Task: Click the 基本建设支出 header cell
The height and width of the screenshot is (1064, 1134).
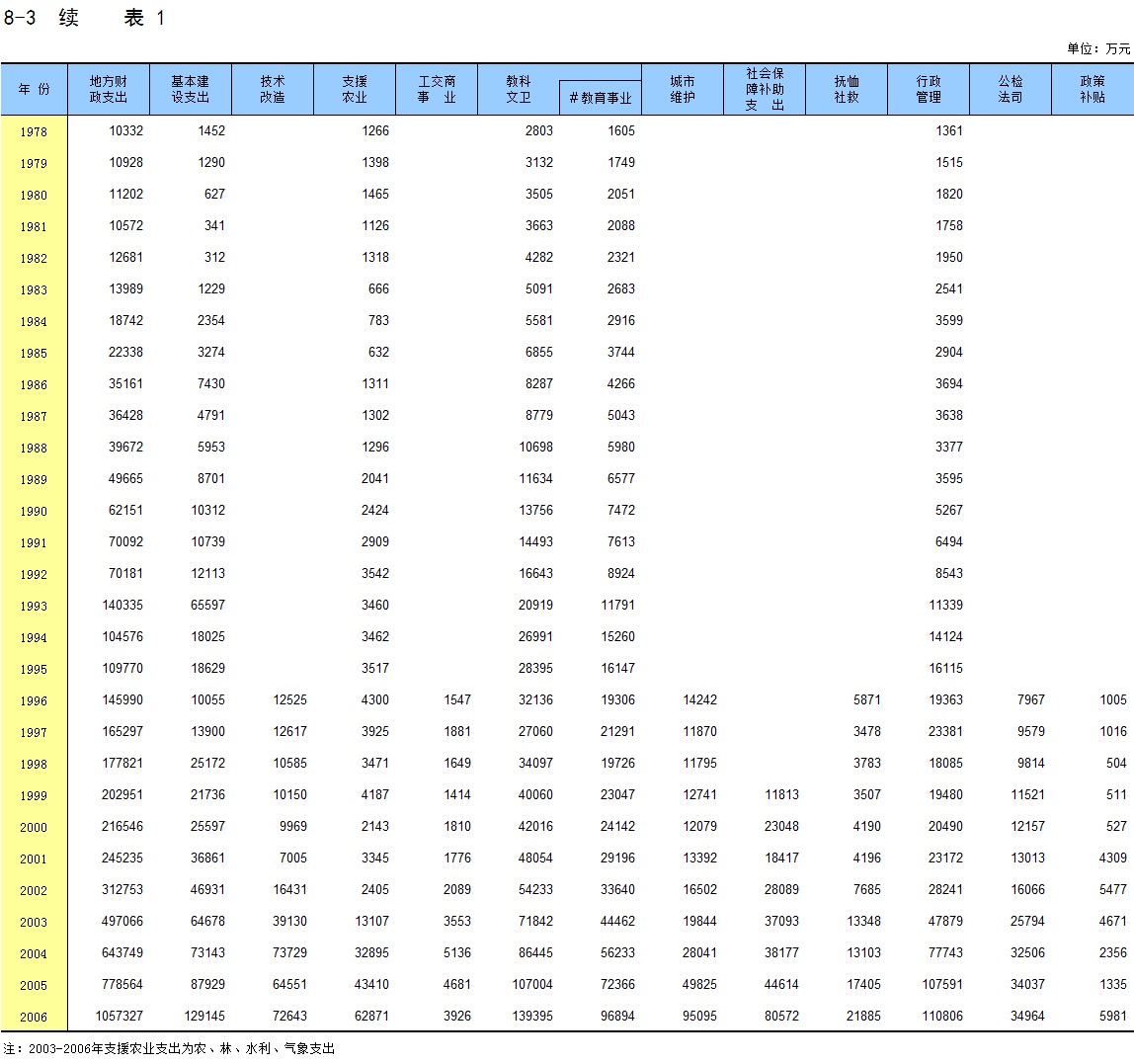Action: (x=191, y=89)
